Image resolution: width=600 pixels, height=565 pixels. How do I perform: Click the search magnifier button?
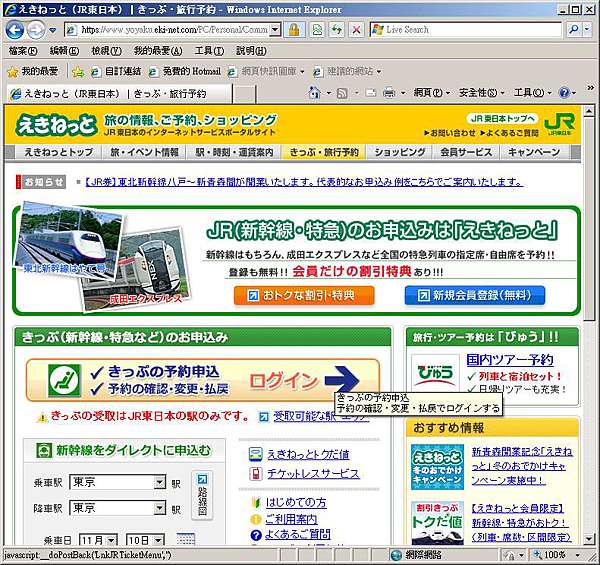click(x=573, y=29)
